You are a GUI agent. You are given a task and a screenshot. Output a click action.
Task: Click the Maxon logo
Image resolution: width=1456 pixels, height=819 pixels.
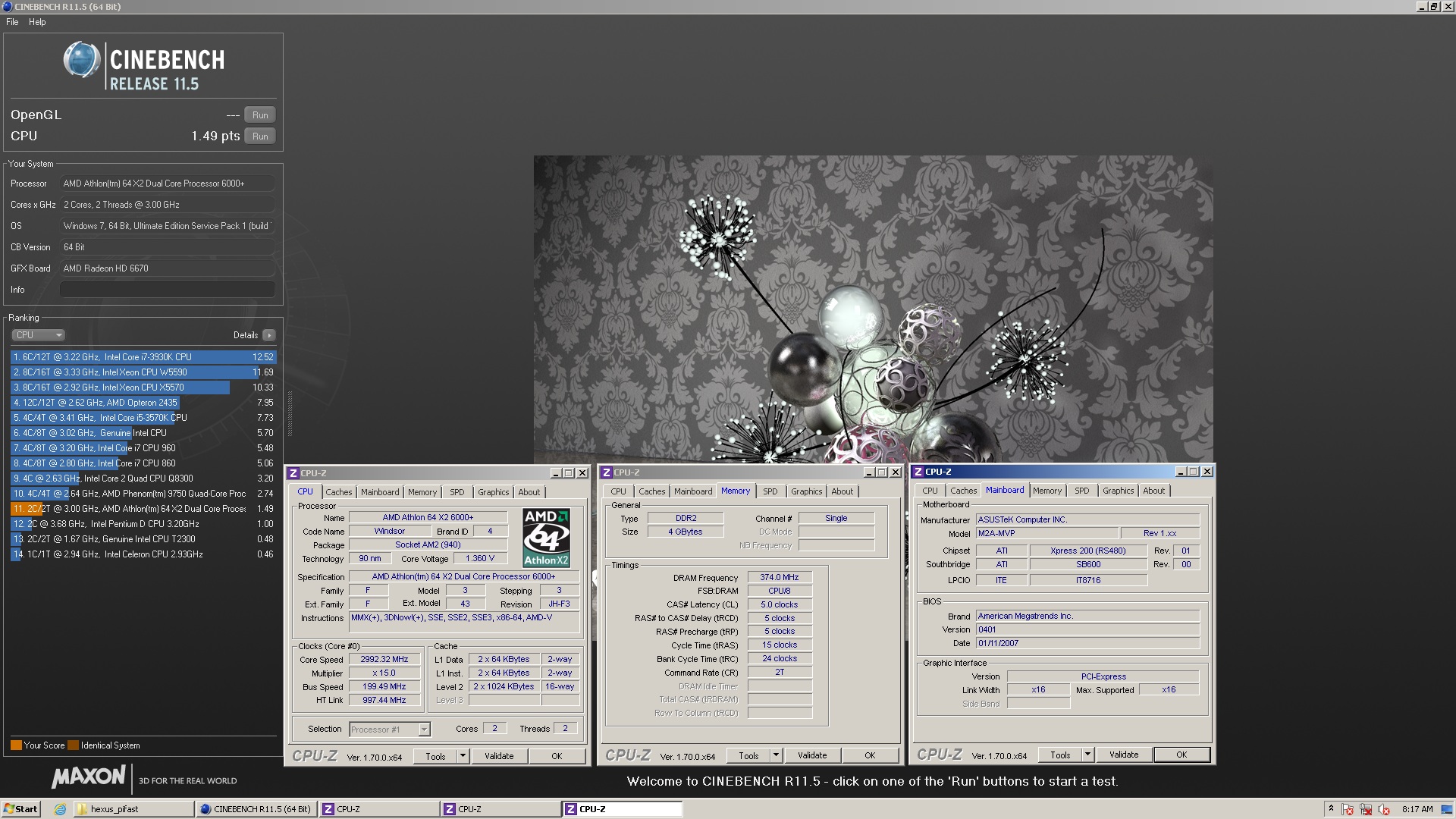click(x=88, y=777)
